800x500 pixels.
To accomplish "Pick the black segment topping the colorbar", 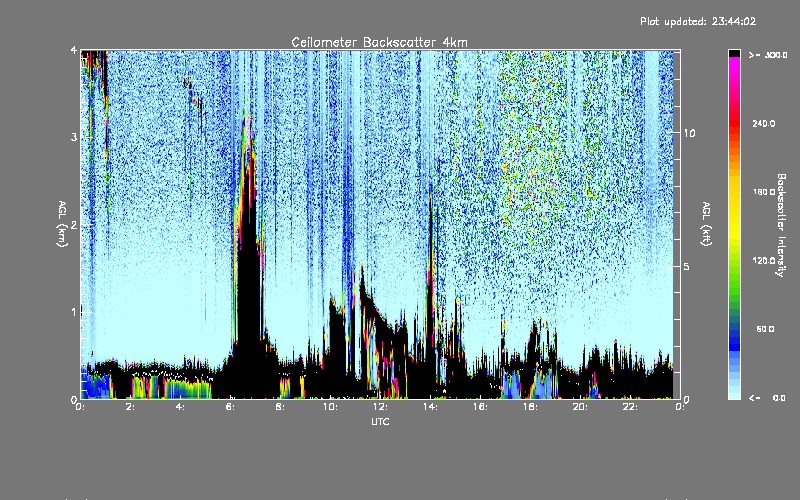I will [734, 53].
